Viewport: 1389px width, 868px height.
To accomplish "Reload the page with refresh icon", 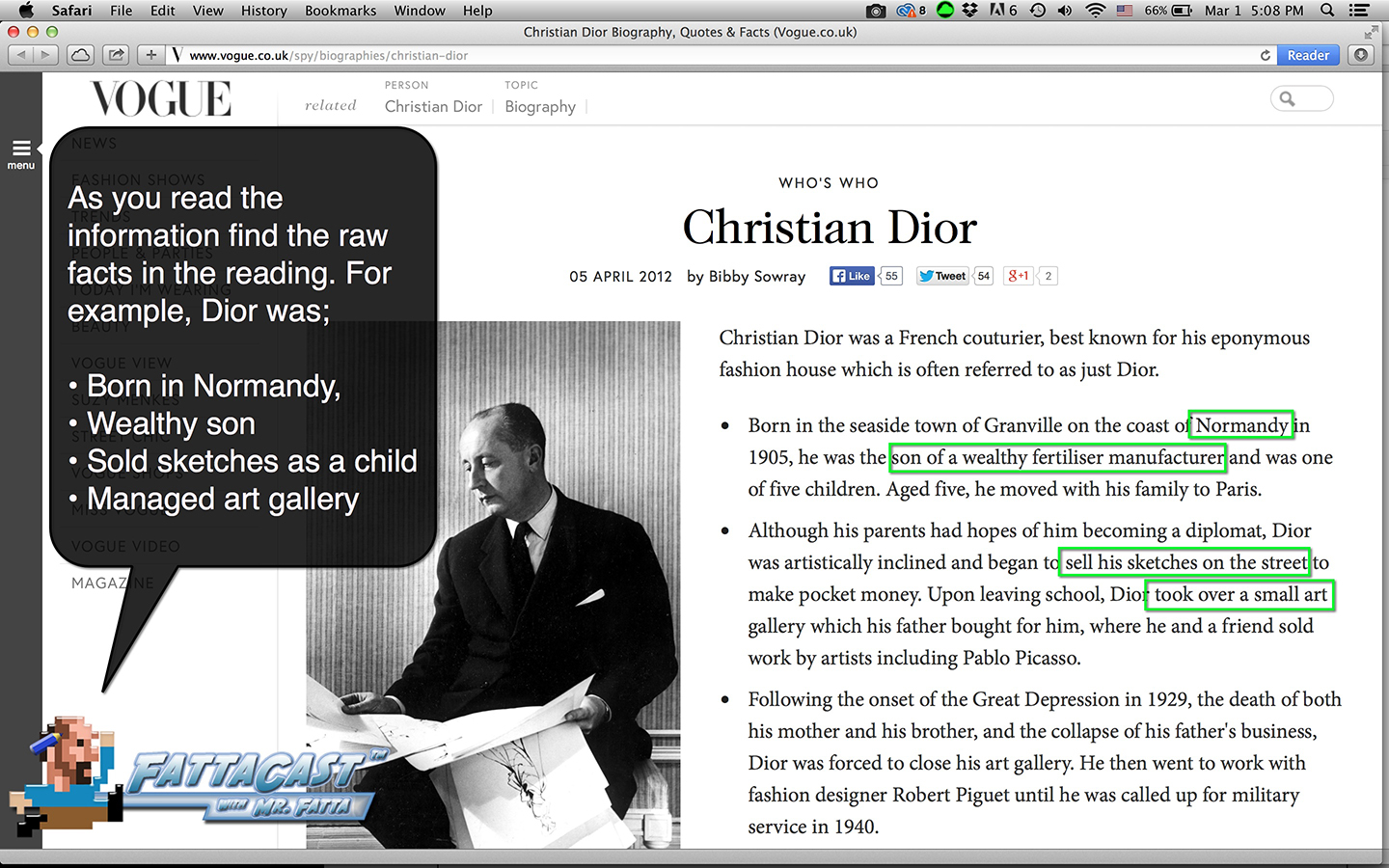I will [1266, 55].
